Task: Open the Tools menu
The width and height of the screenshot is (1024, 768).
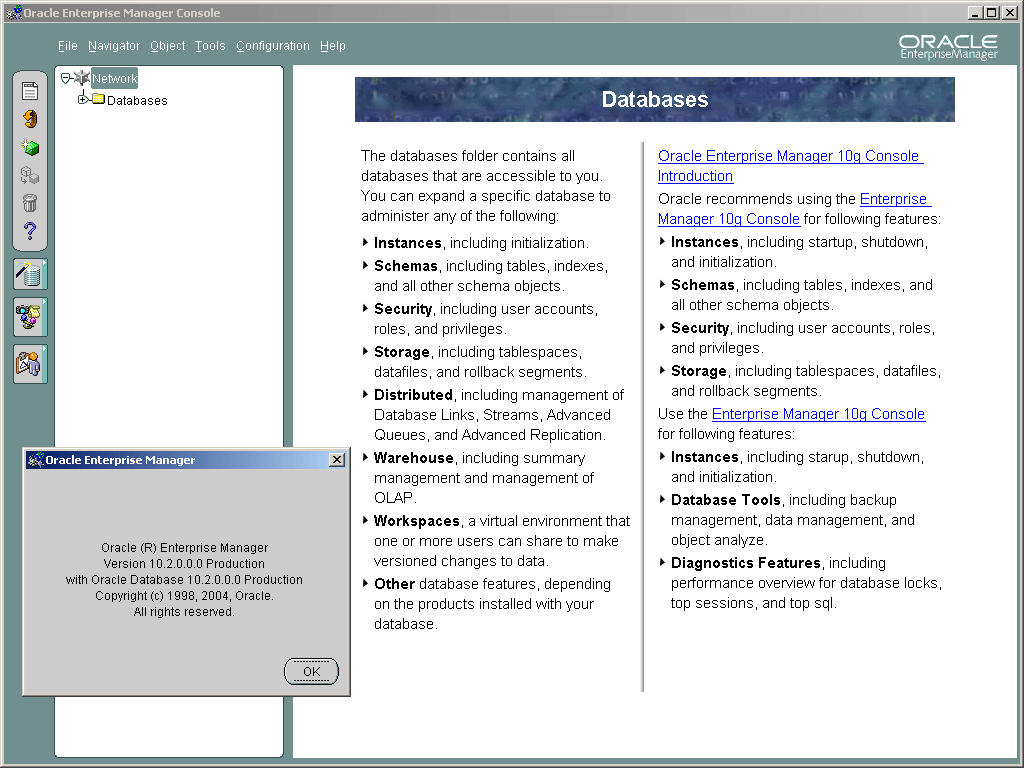Action: point(210,46)
